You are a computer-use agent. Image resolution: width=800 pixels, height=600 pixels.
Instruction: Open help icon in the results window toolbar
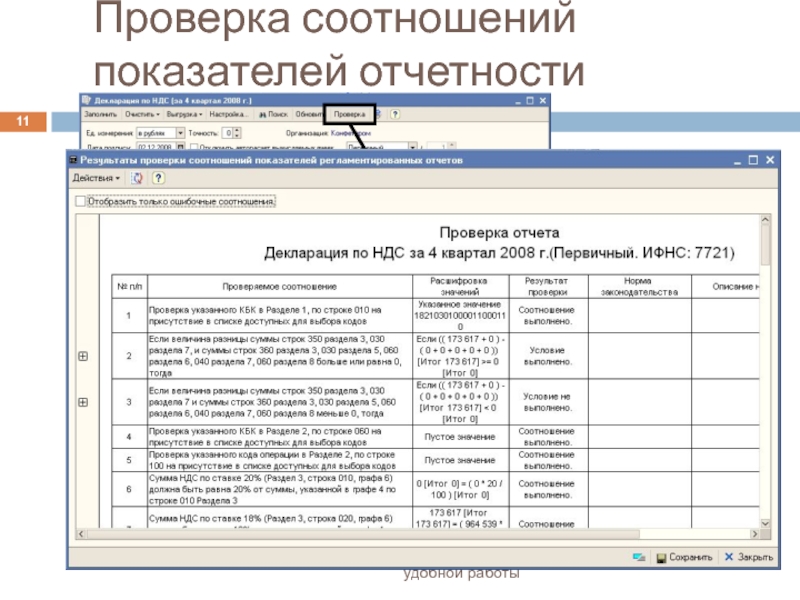coord(158,178)
